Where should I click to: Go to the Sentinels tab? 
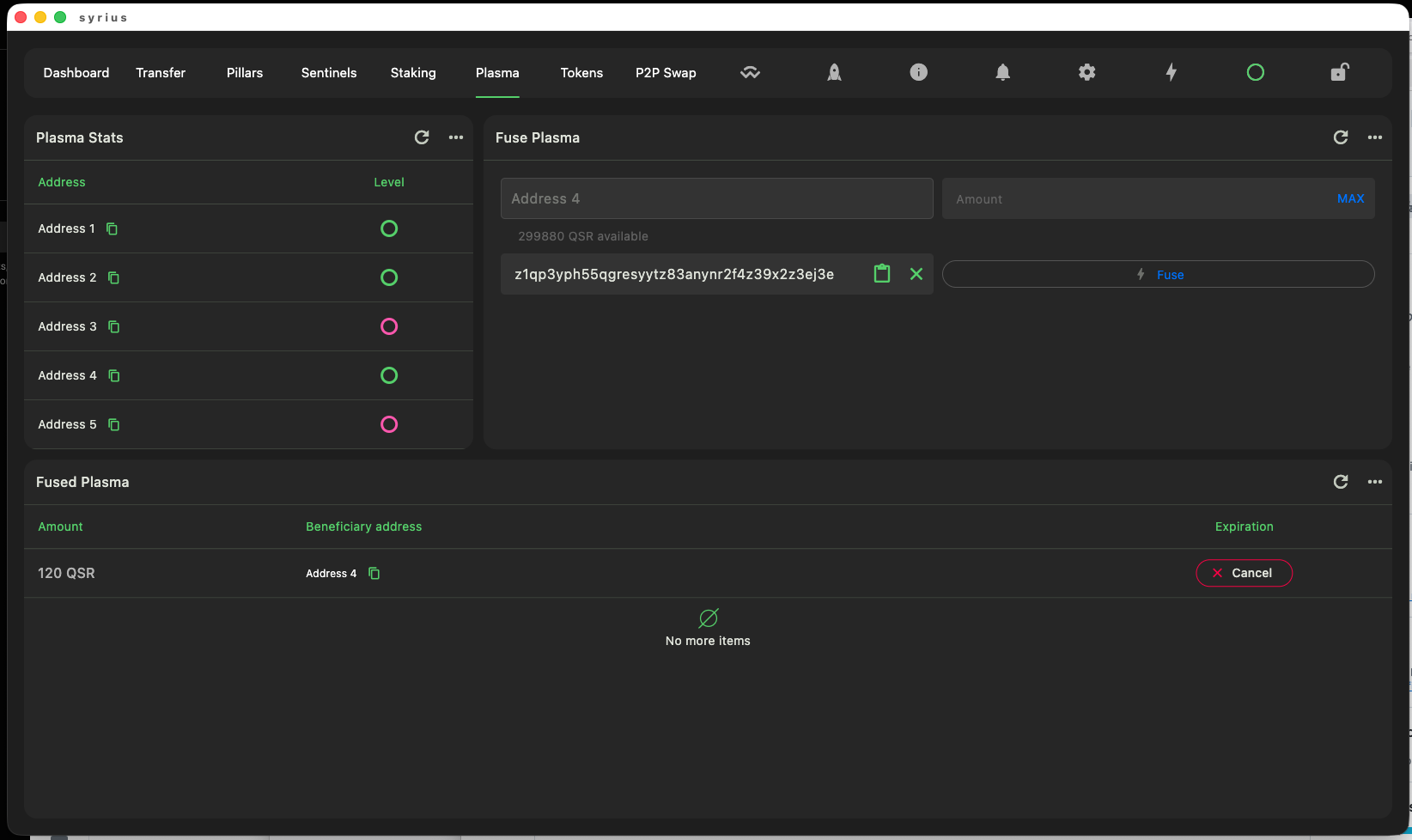(329, 73)
